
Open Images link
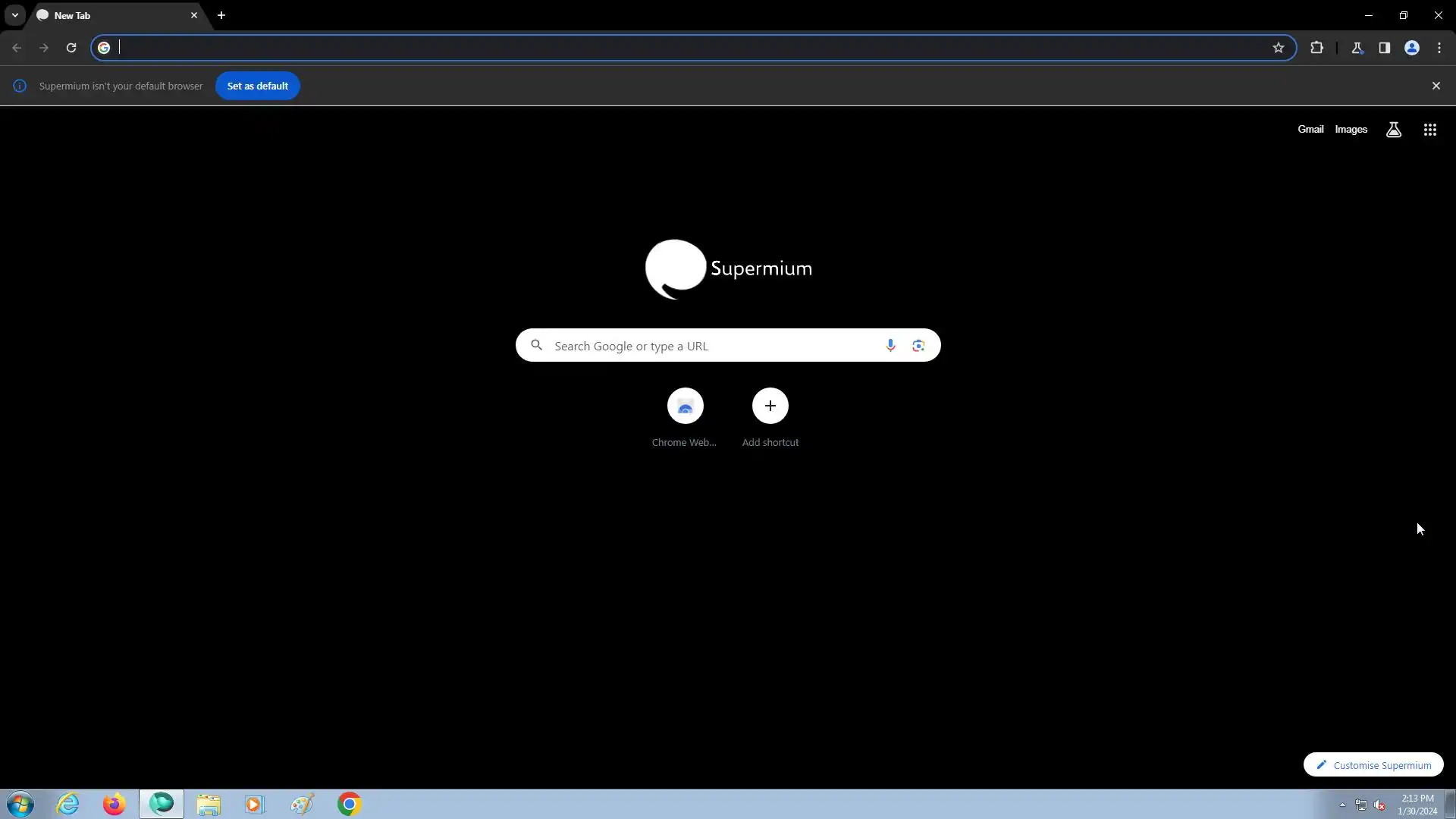click(x=1351, y=130)
